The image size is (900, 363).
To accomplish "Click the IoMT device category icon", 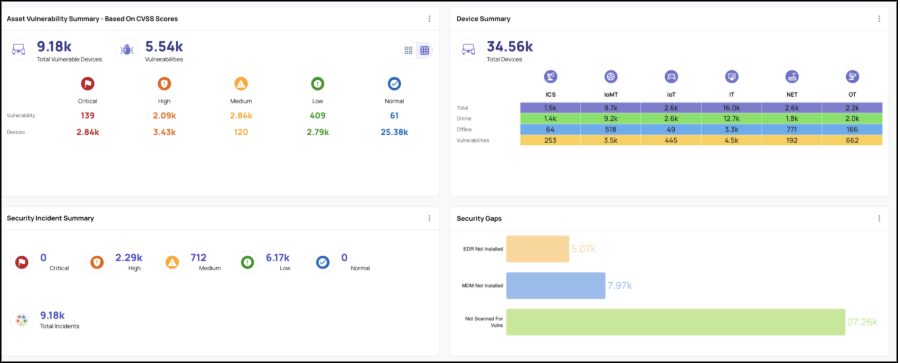I will point(611,76).
